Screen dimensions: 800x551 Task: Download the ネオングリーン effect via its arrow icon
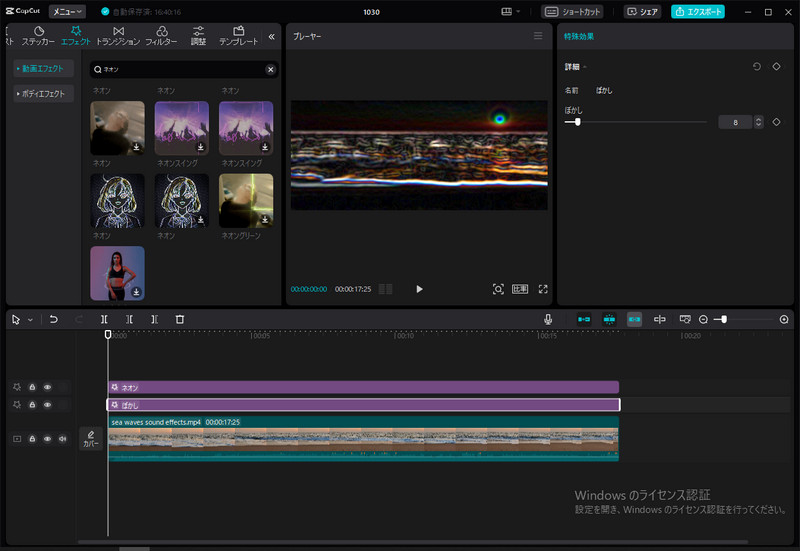click(x=265, y=219)
